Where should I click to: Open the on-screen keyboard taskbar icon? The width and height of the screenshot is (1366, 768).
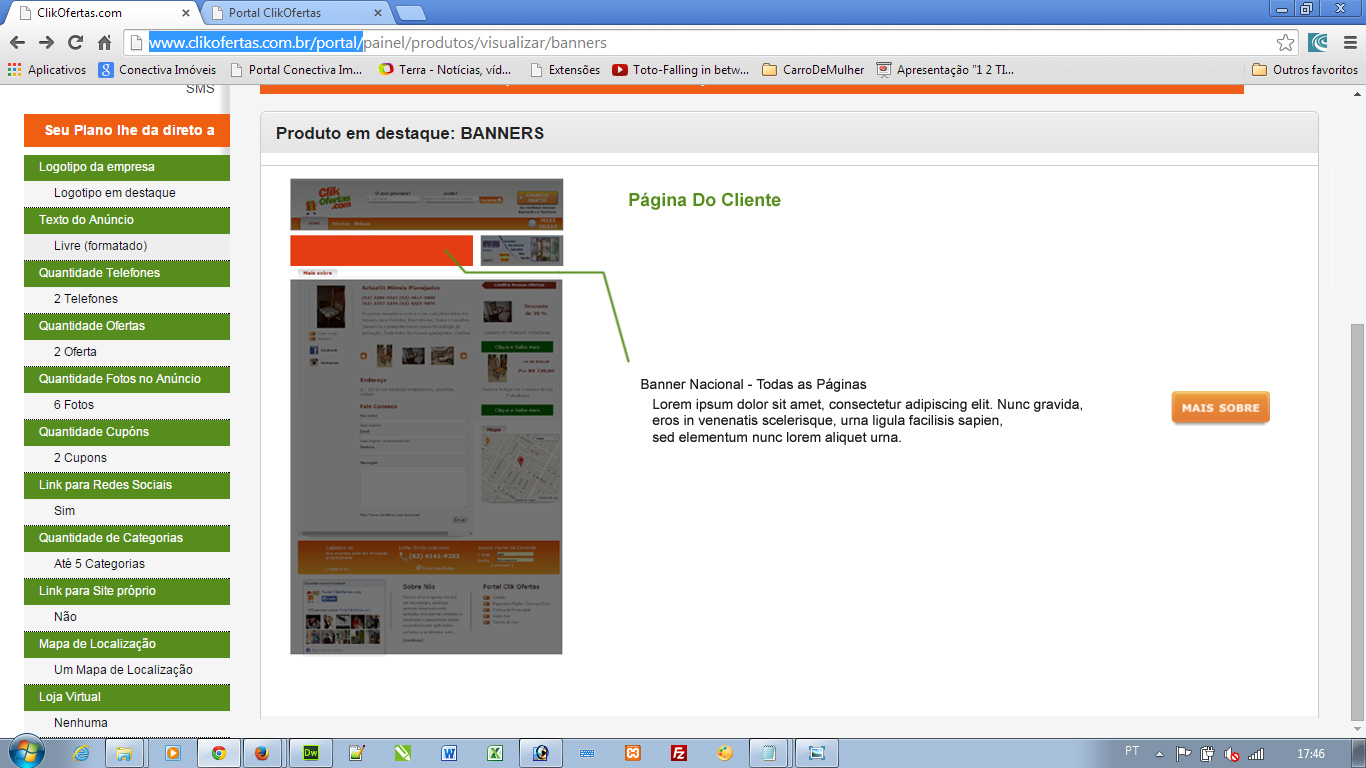click(x=587, y=753)
